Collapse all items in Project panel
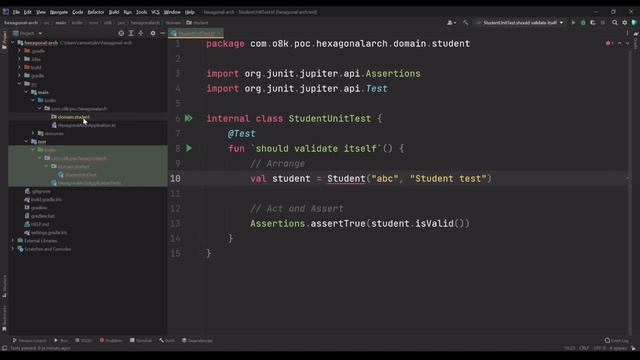The image size is (640, 360). pos(141,33)
